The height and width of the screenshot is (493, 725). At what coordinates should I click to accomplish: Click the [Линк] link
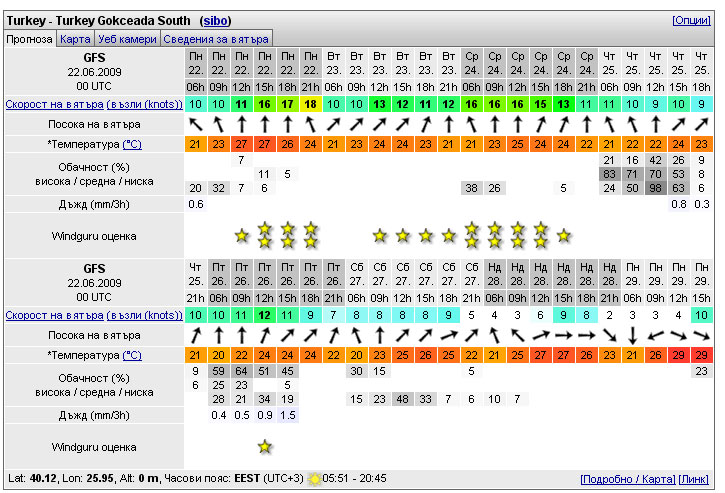(x=694, y=479)
